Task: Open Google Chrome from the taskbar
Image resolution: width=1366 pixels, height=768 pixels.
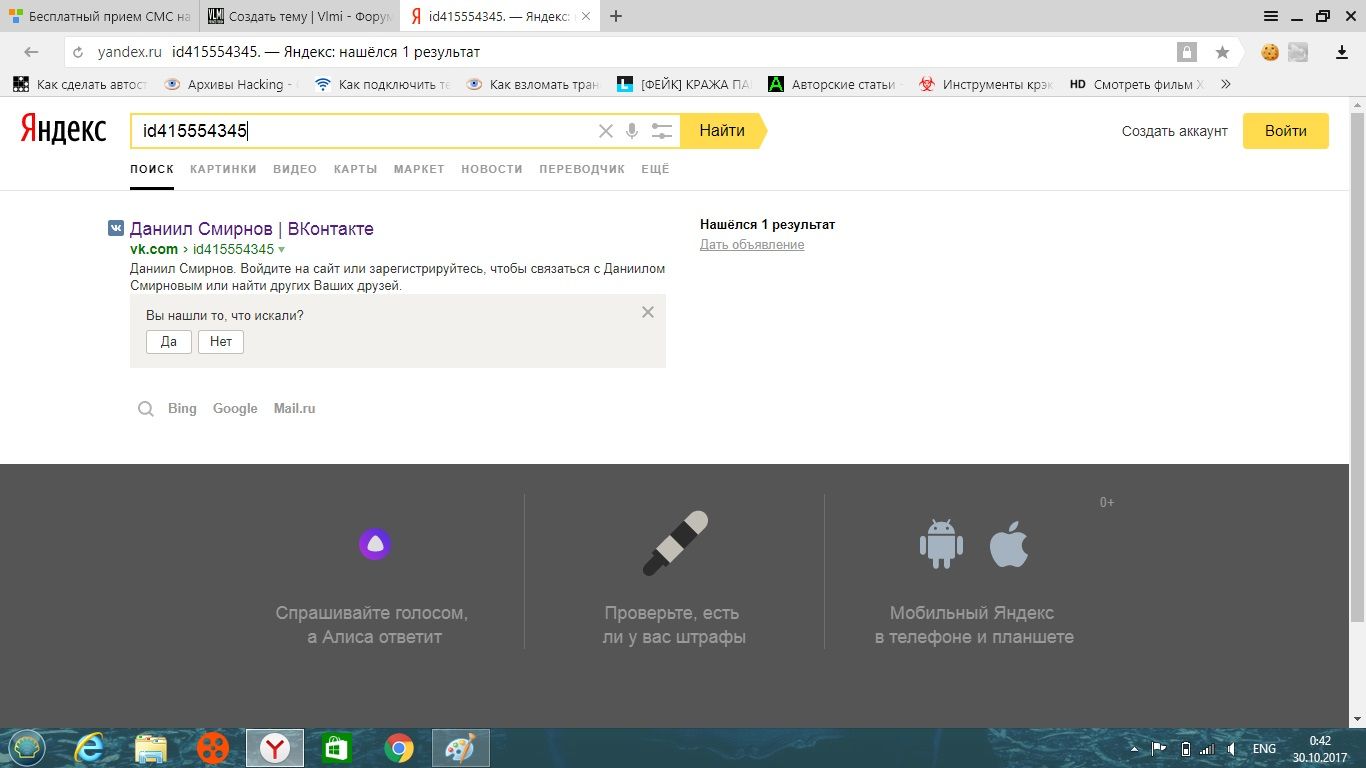Action: (399, 748)
